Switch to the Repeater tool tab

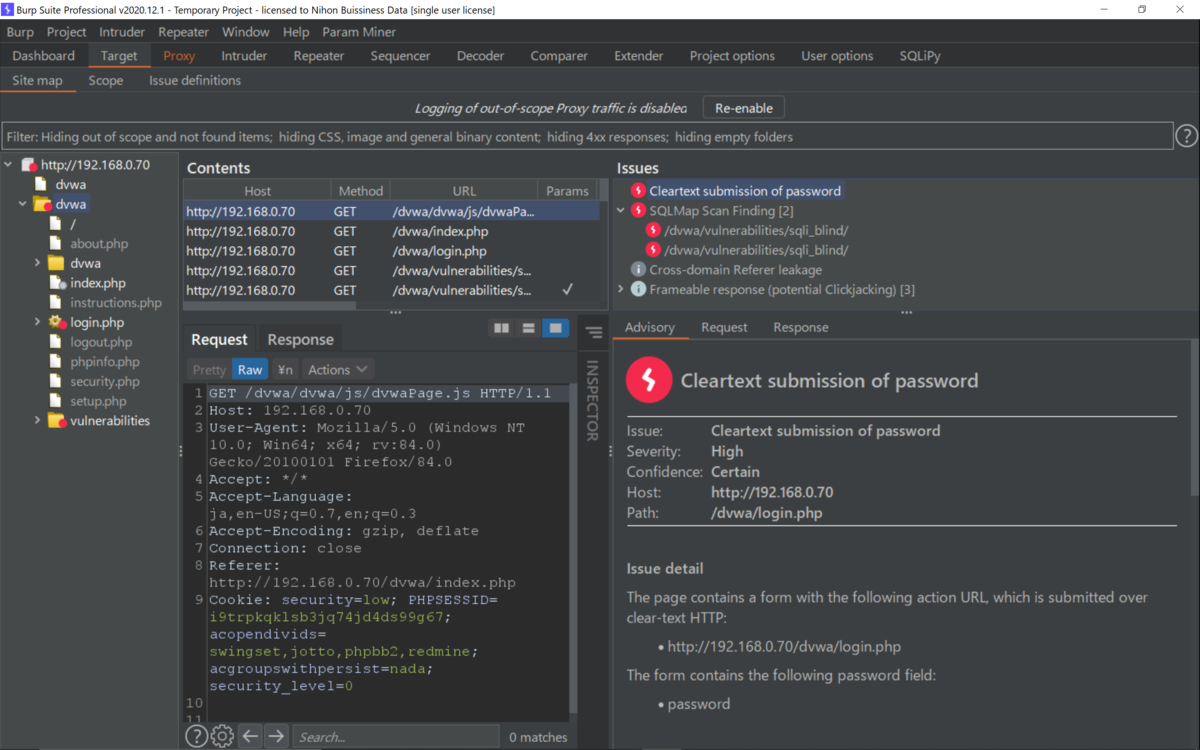(319, 56)
